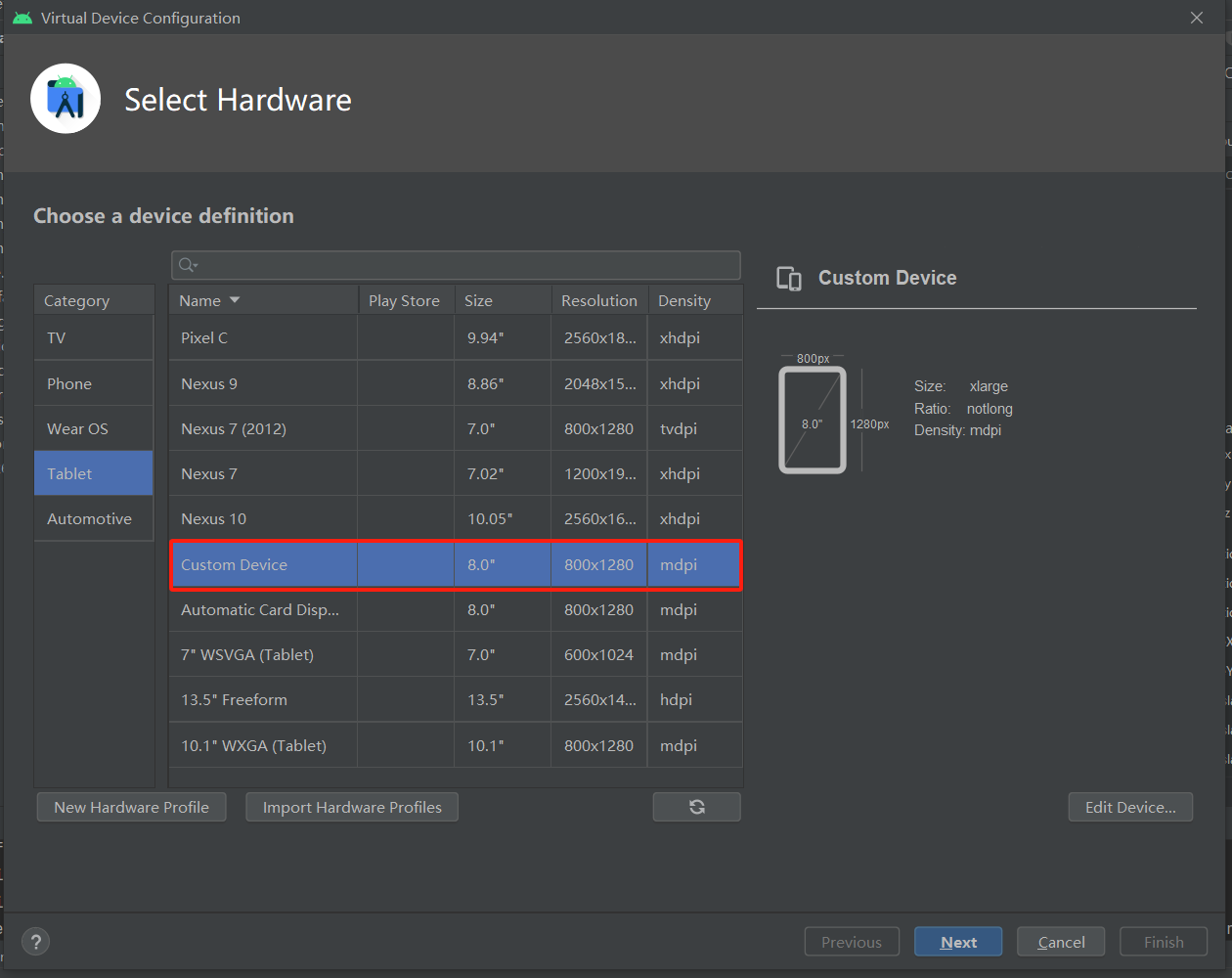This screenshot has width=1232, height=978.
Task: Click the search magnifier icon
Action: [188, 265]
